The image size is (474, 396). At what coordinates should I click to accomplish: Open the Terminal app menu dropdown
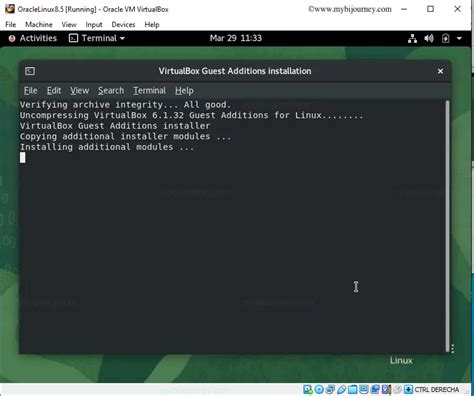click(97, 38)
